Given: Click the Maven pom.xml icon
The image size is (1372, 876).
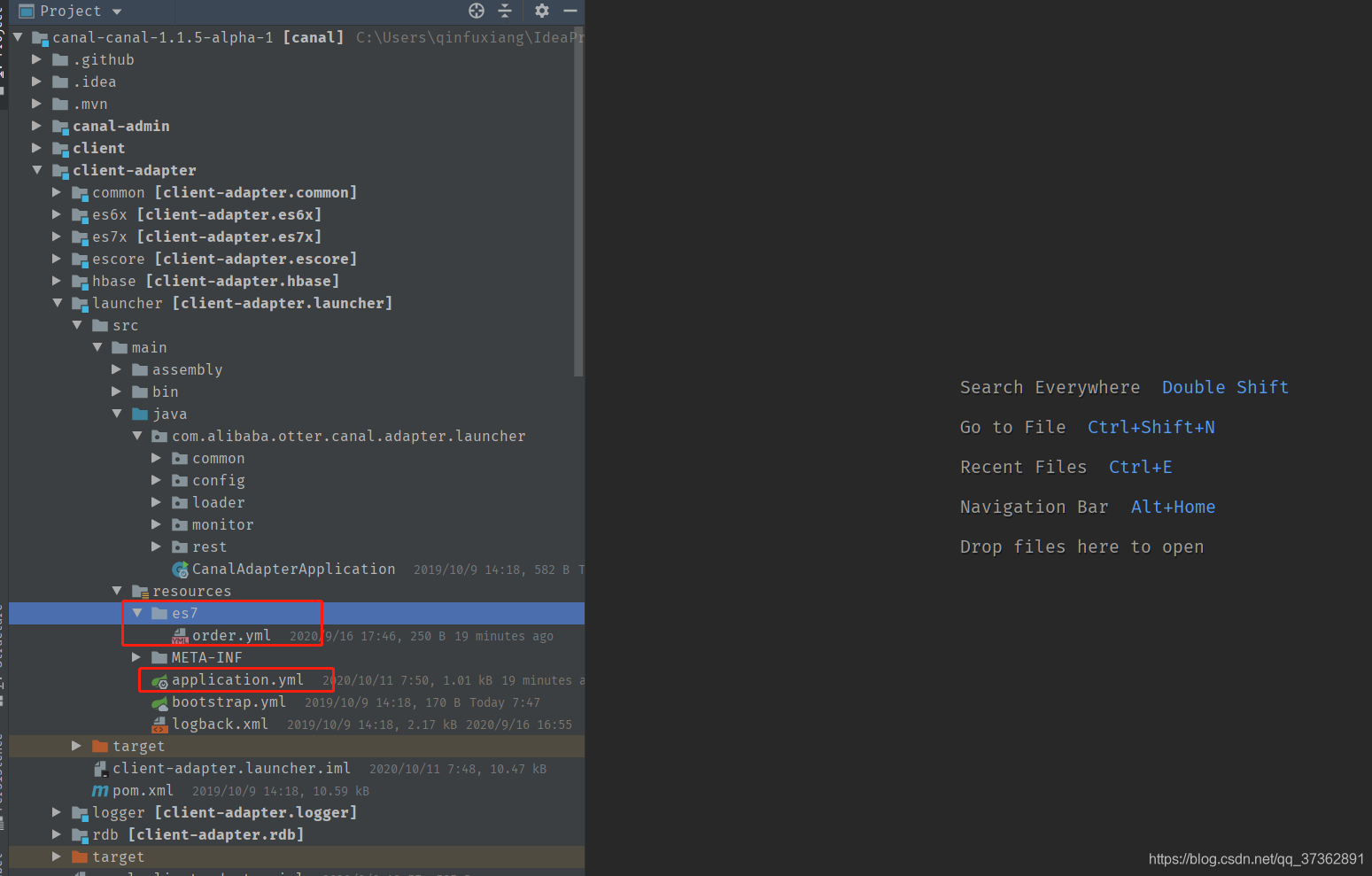Looking at the screenshot, I should [100, 791].
